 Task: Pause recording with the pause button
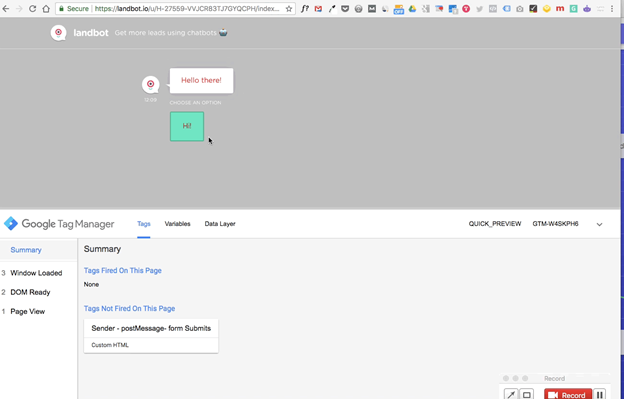point(600,395)
